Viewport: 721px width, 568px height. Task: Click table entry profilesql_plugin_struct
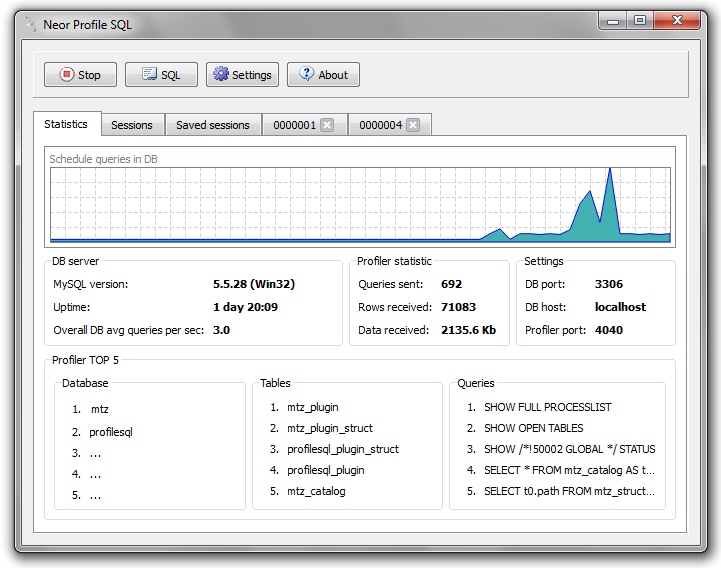click(343, 449)
